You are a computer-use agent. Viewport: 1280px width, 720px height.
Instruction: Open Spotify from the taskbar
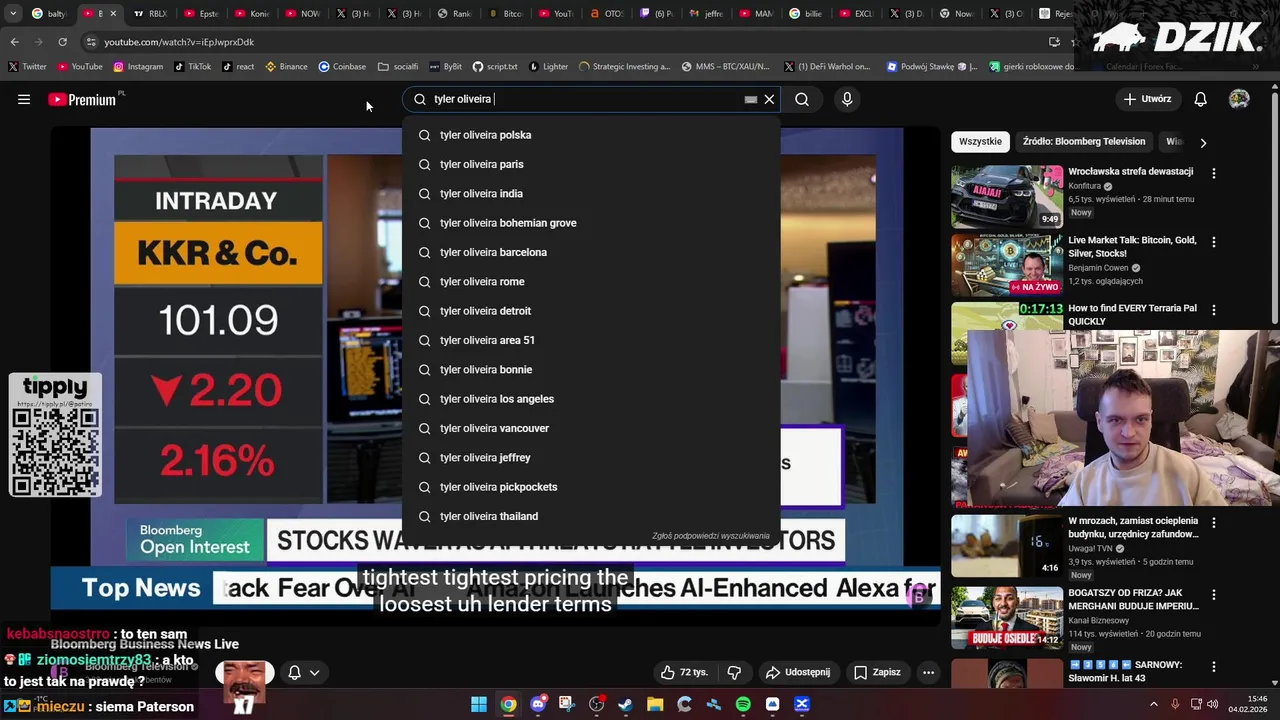tap(743, 704)
